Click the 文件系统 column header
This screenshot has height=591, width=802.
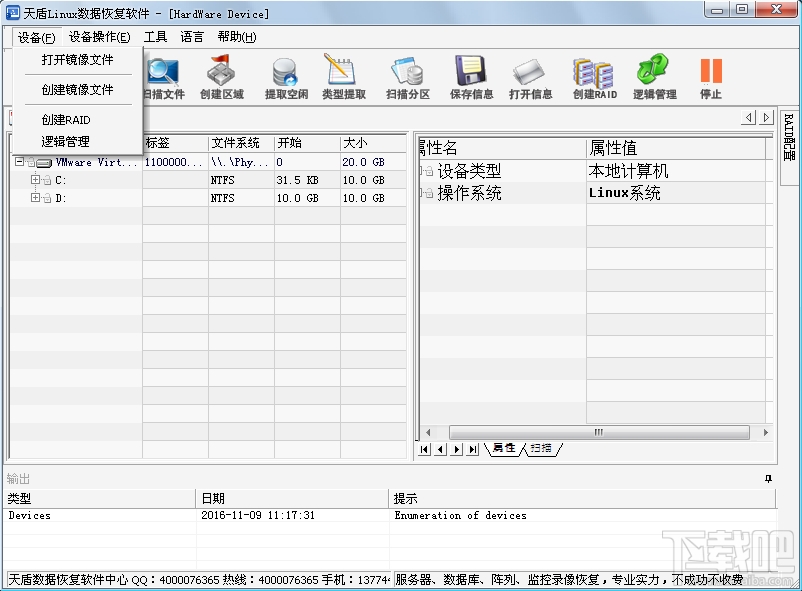(241, 143)
